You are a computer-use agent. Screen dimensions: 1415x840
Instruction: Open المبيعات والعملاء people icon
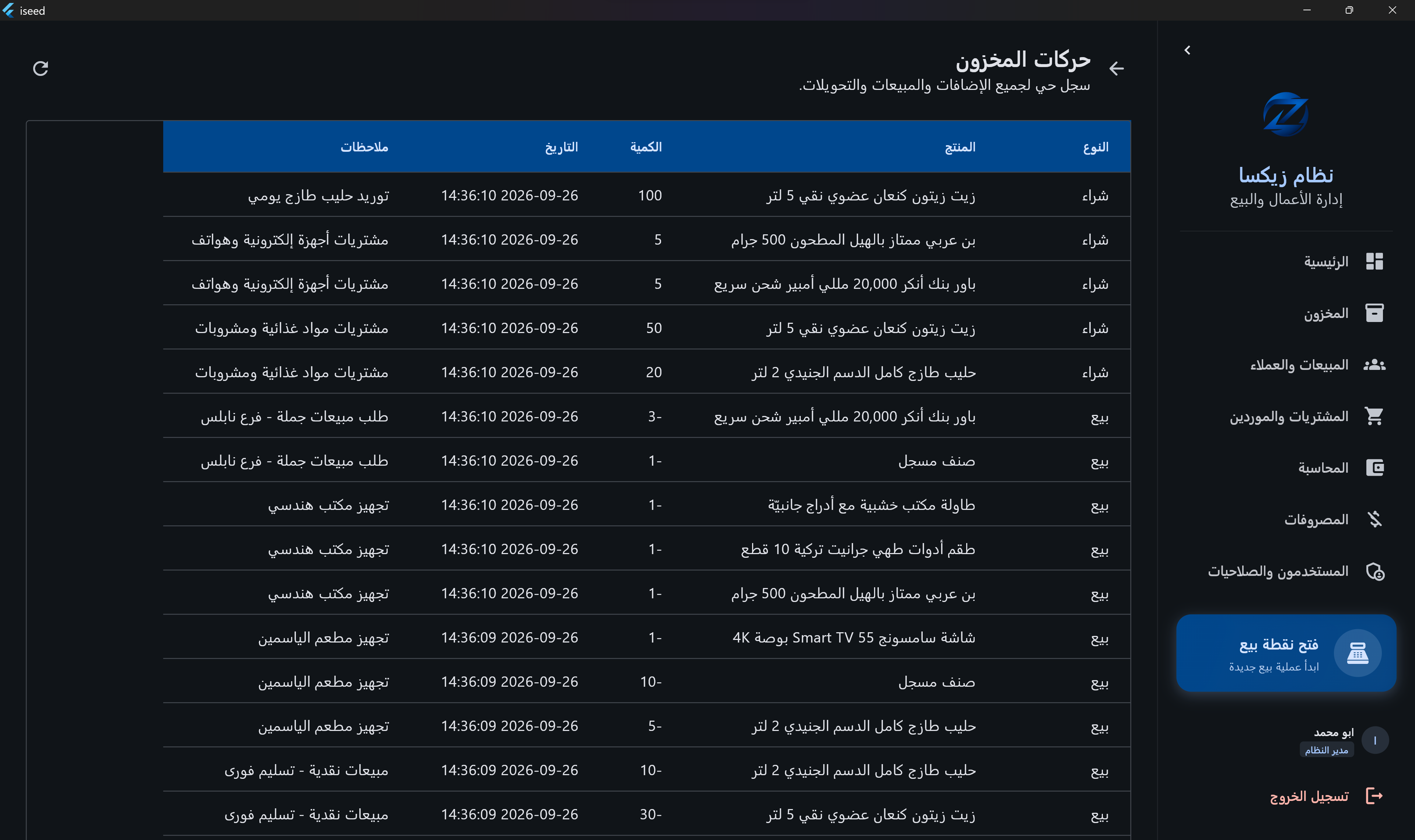click(x=1374, y=364)
